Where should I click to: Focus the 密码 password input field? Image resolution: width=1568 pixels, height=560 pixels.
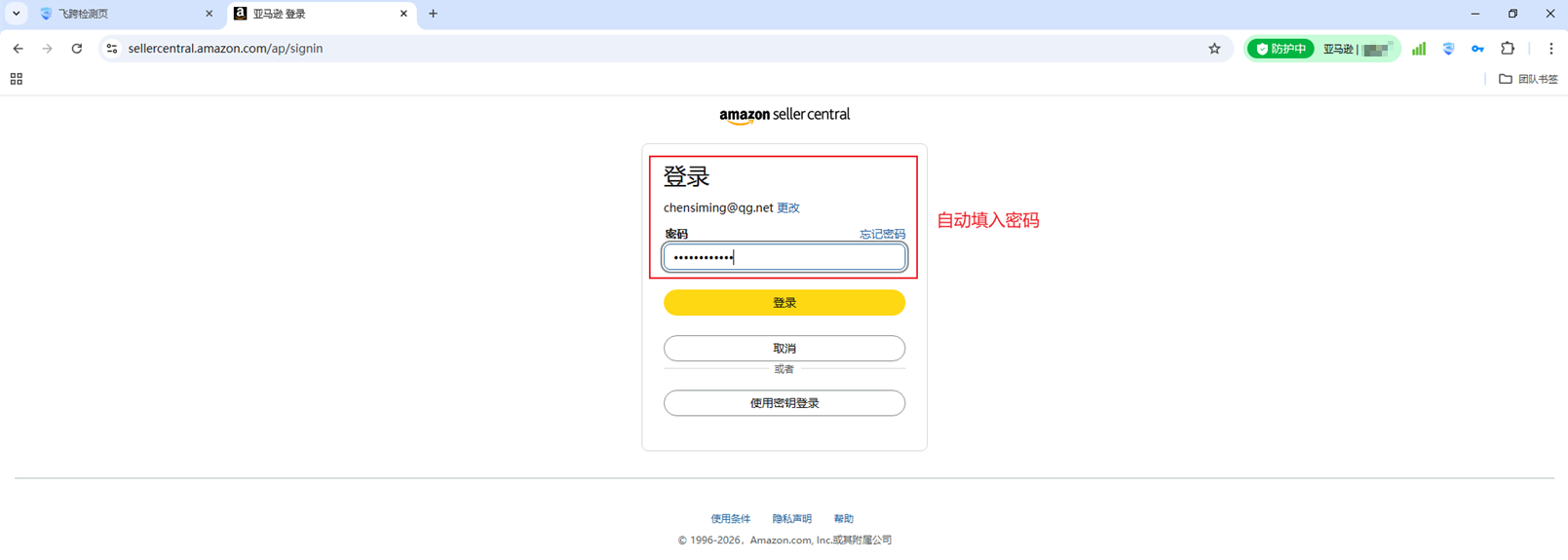[784, 257]
